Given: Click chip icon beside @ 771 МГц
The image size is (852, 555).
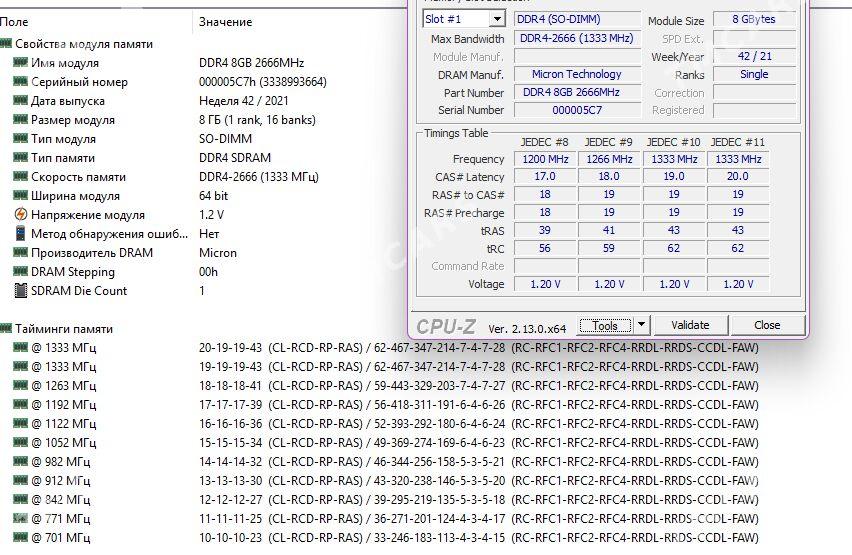Looking at the screenshot, I should point(20,519).
